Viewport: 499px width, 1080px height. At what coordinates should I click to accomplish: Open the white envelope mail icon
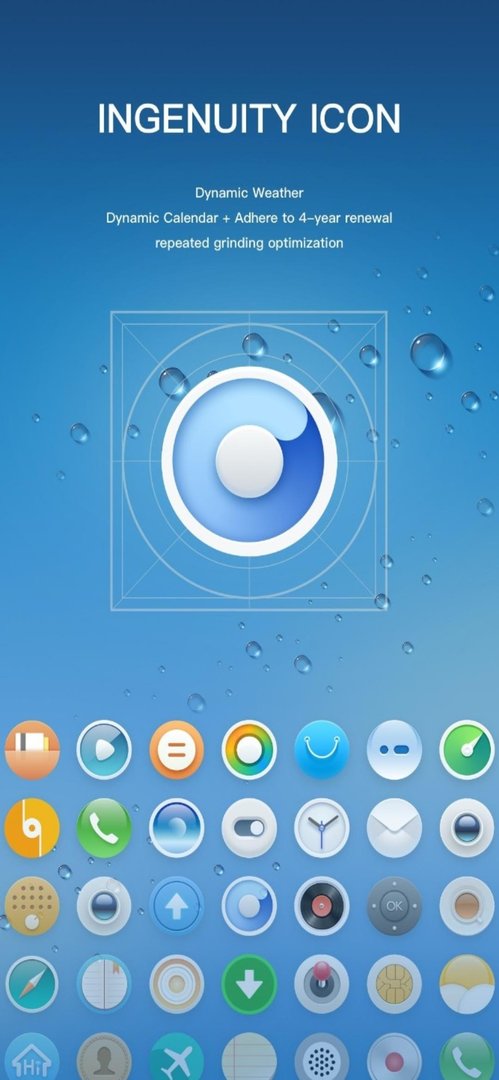pos(394,827)
